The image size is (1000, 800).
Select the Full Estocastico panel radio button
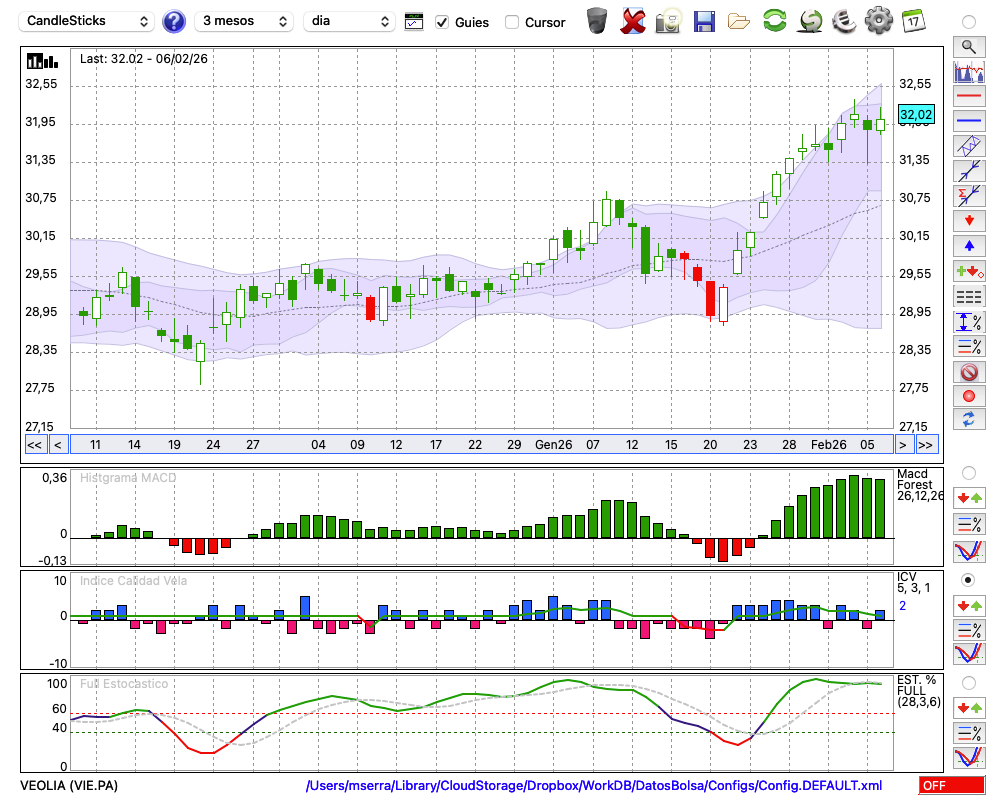[969, 683]
